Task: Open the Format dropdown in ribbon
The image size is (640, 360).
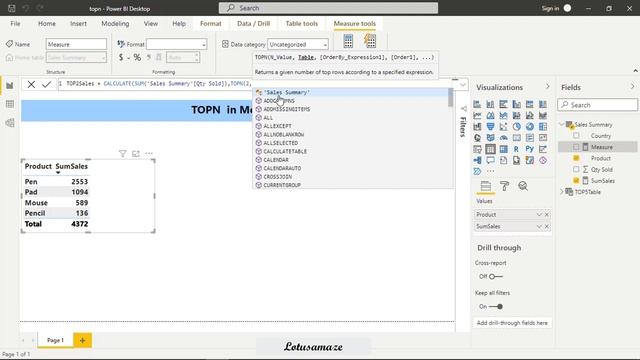Action: (x=177, y=44)
